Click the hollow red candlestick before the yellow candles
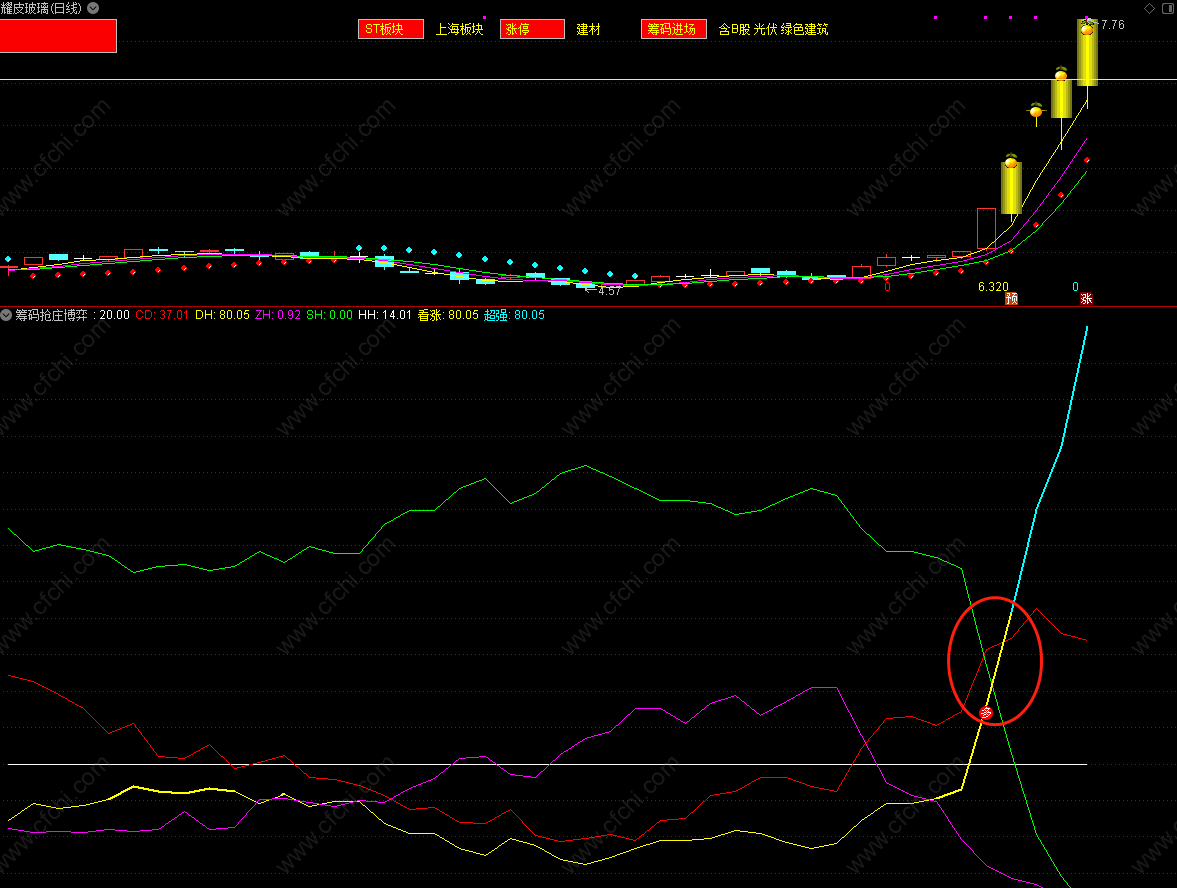The width and height of the screenshot is (1177, 888). point(986,228)
